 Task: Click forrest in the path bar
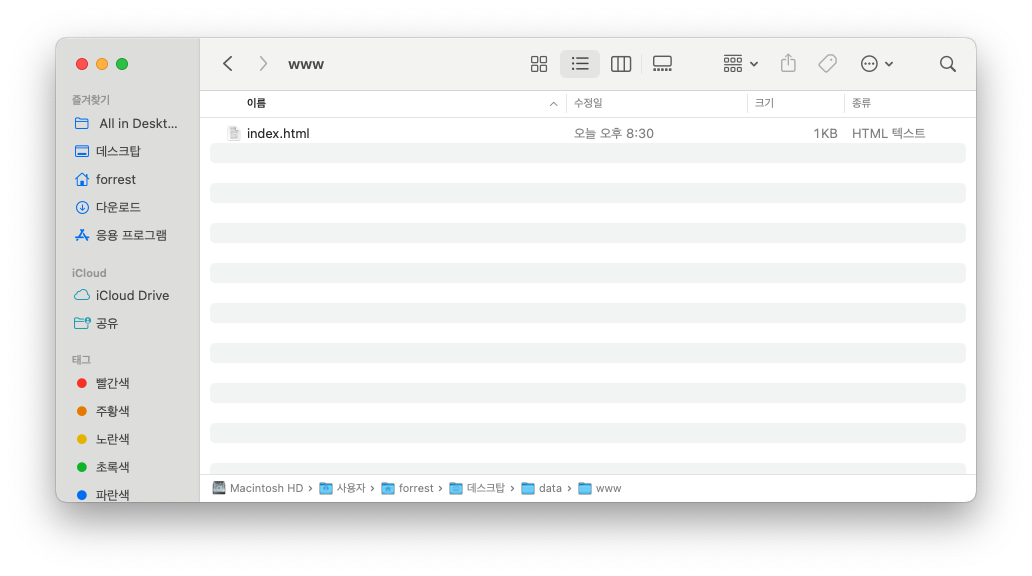(407, 488)
